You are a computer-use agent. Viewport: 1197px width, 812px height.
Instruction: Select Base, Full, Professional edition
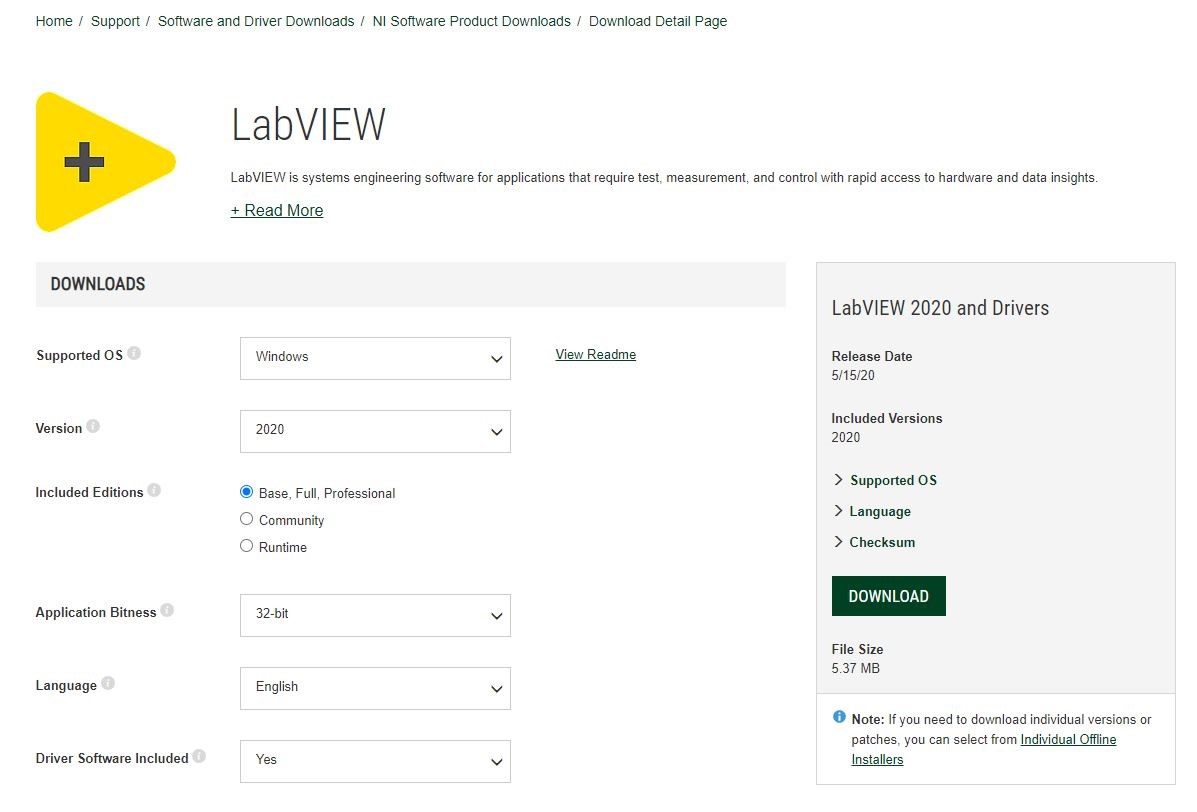pyautogui.click(x=246, y=492)
